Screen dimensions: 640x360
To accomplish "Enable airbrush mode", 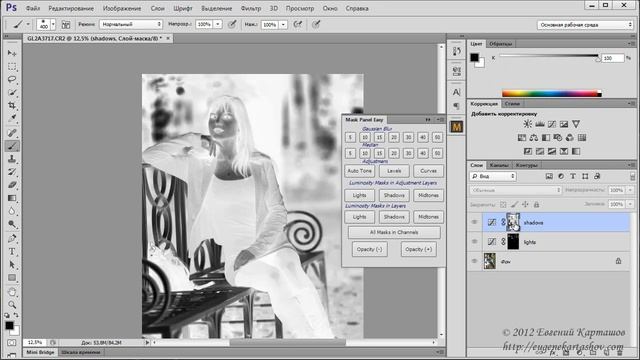I will click(298, 24).
